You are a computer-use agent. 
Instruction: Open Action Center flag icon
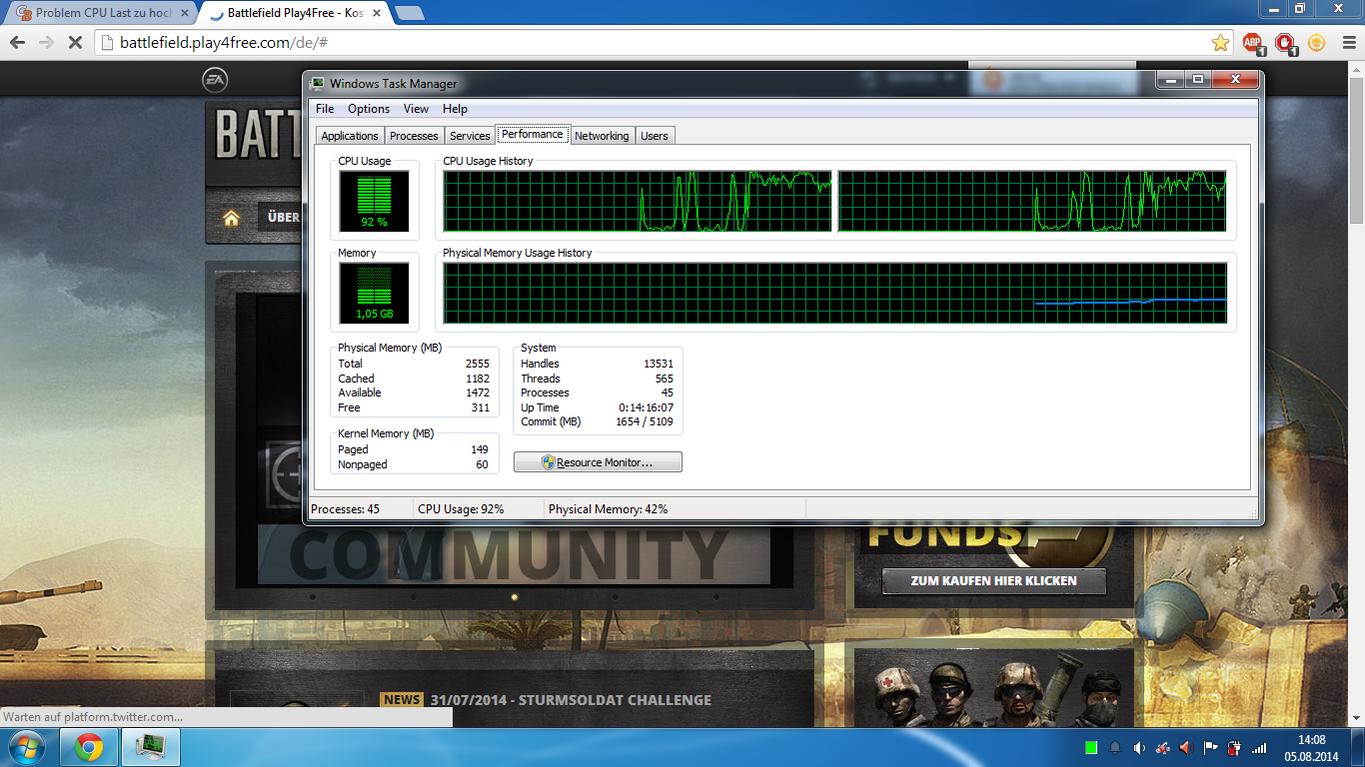1211,747
